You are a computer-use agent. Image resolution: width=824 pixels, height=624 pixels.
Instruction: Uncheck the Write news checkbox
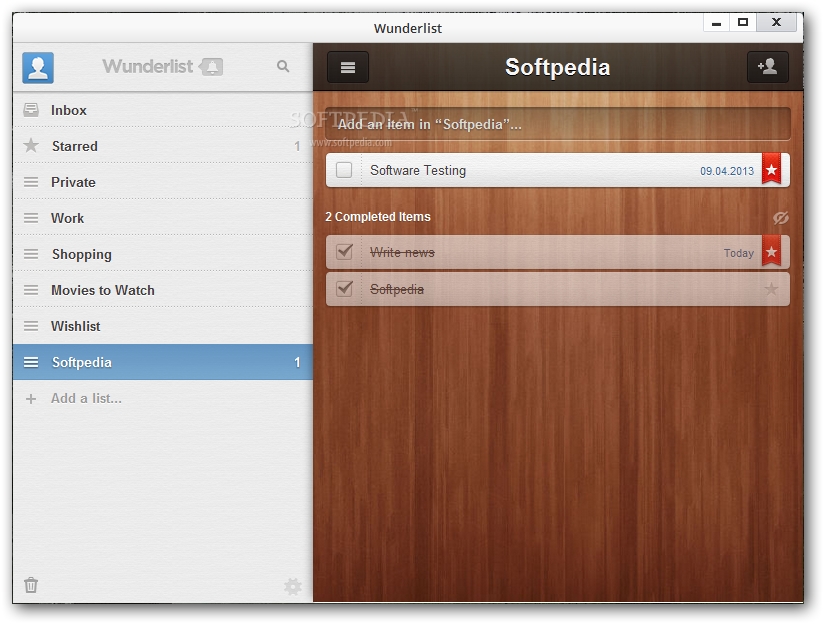(344, 252)
